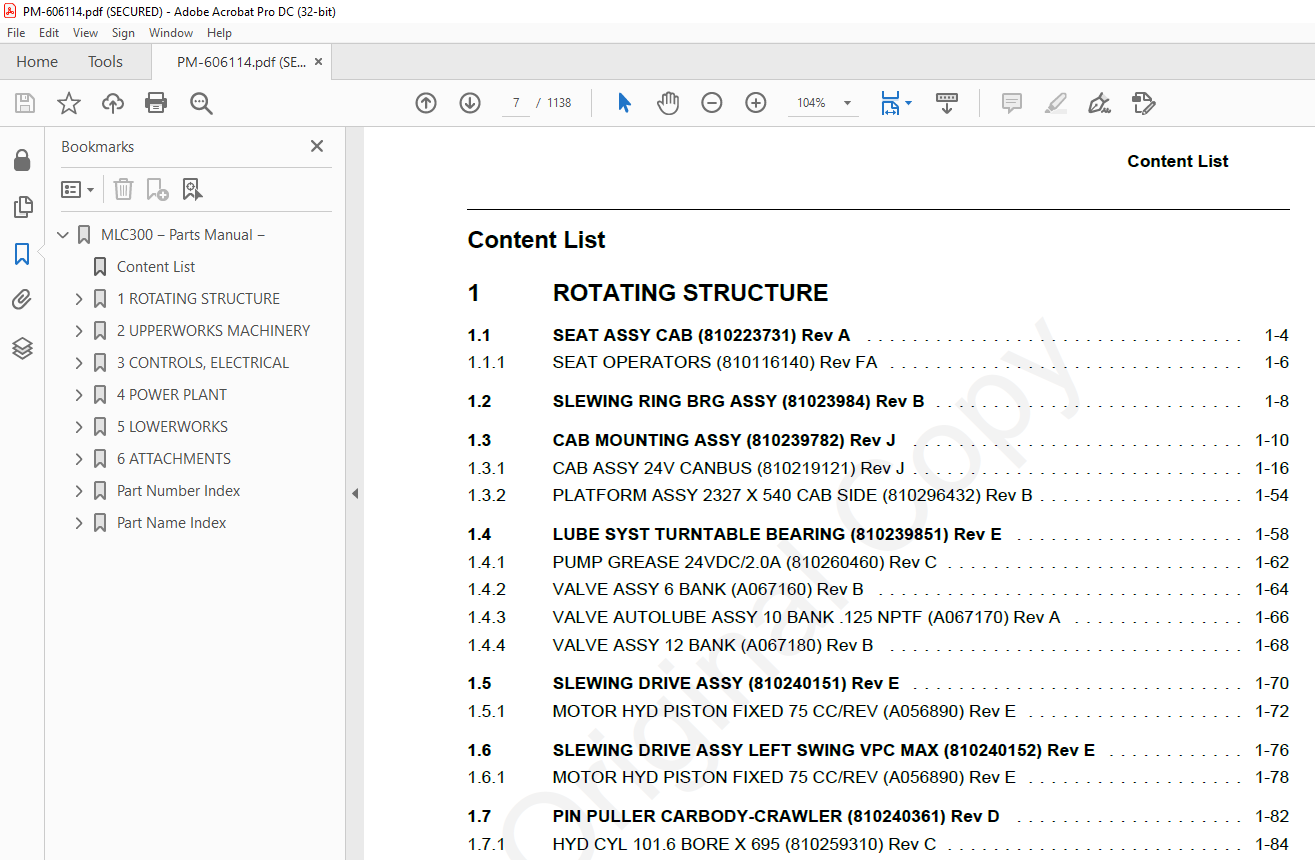Image resolution: width=1315 pixels, height=860 pixels.
Task: Click the scrolling mode keyboard icon
Action: pyautogui.click(x=947, y=103)
